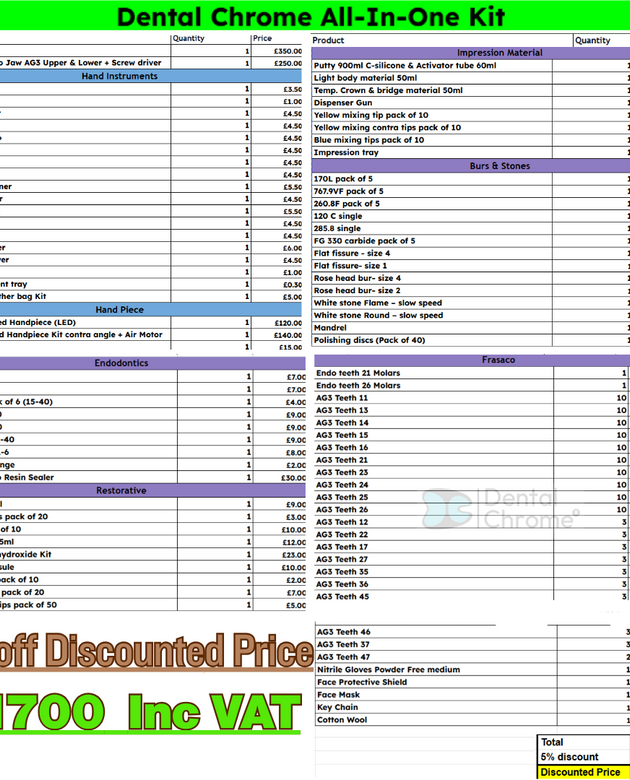
Task: Select 'Temp. Crown & bridge material 50ml'
Action: (x=388, y=90)
